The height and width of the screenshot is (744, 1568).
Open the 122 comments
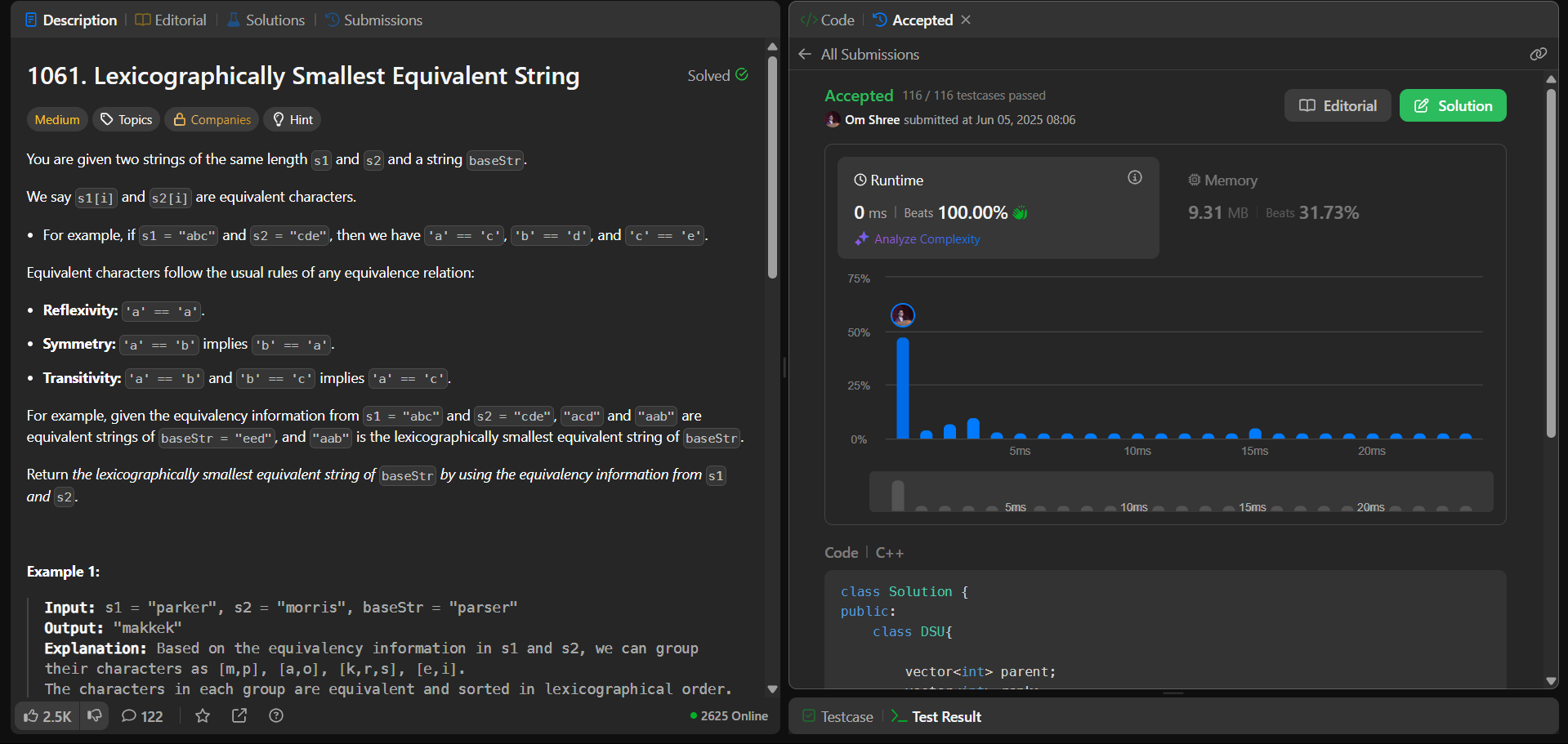(142, 716)
